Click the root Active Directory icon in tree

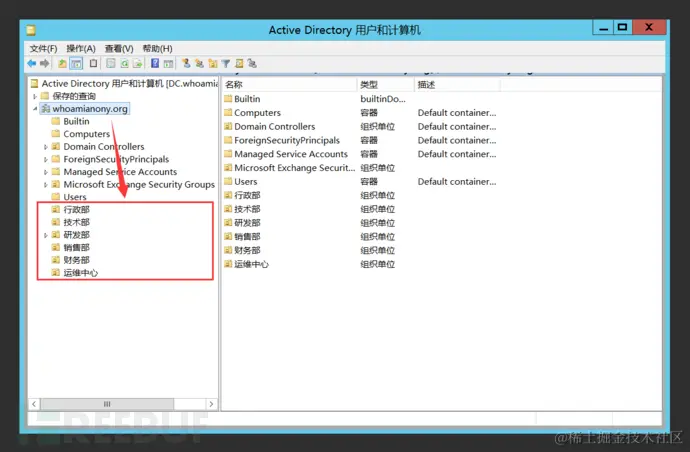pyautogui.click(x=34, y=84)
